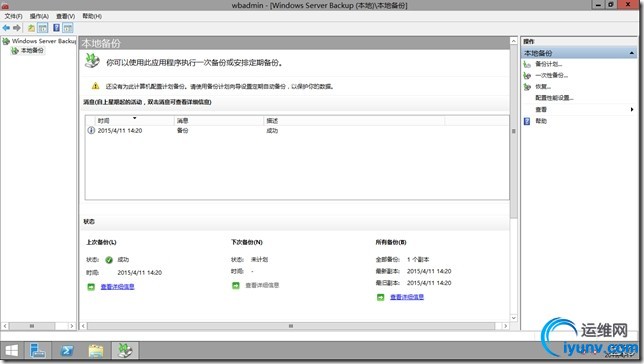
Task: Click the help icon in the actions pane
Action: [527, 121]
